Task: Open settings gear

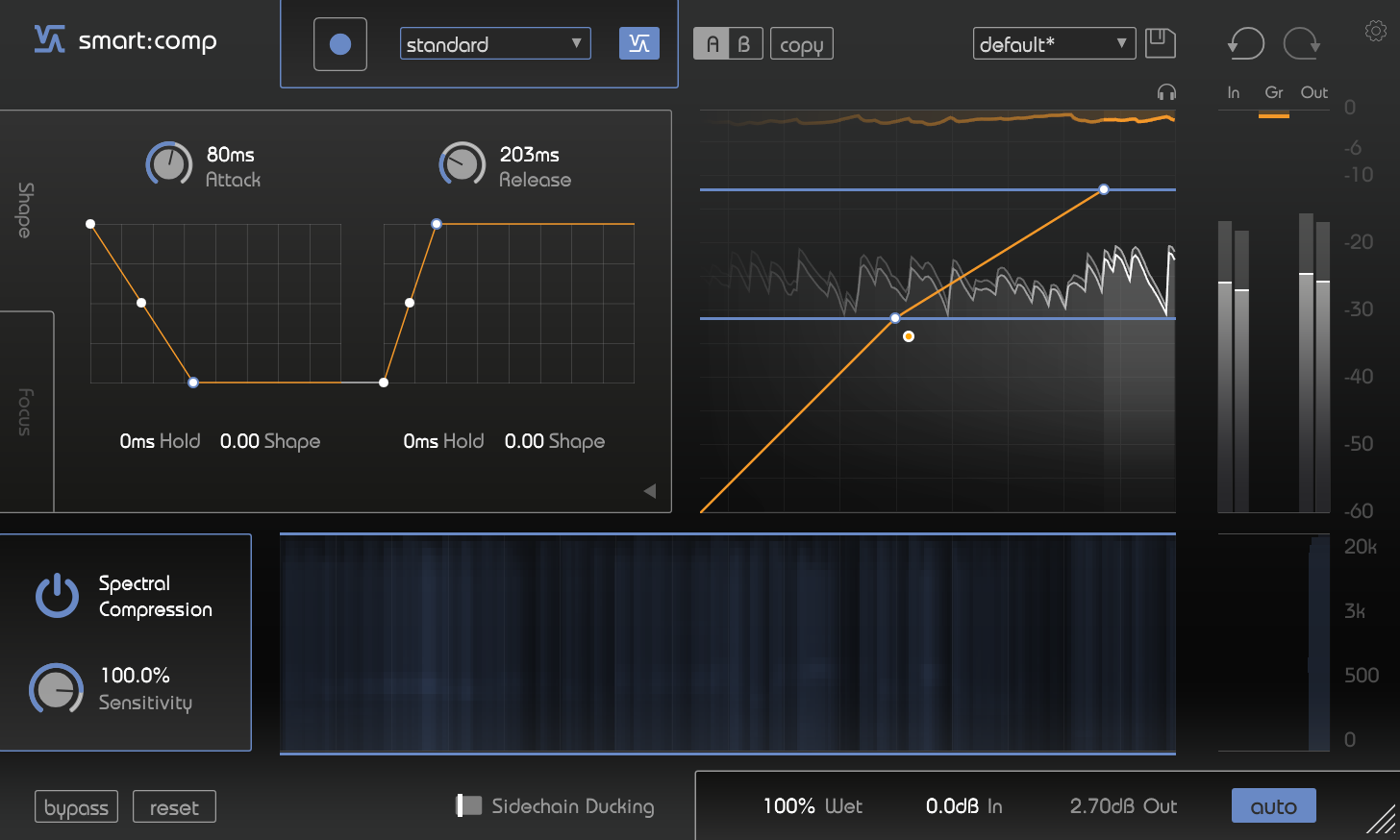Action: (x=1376, y=31)
